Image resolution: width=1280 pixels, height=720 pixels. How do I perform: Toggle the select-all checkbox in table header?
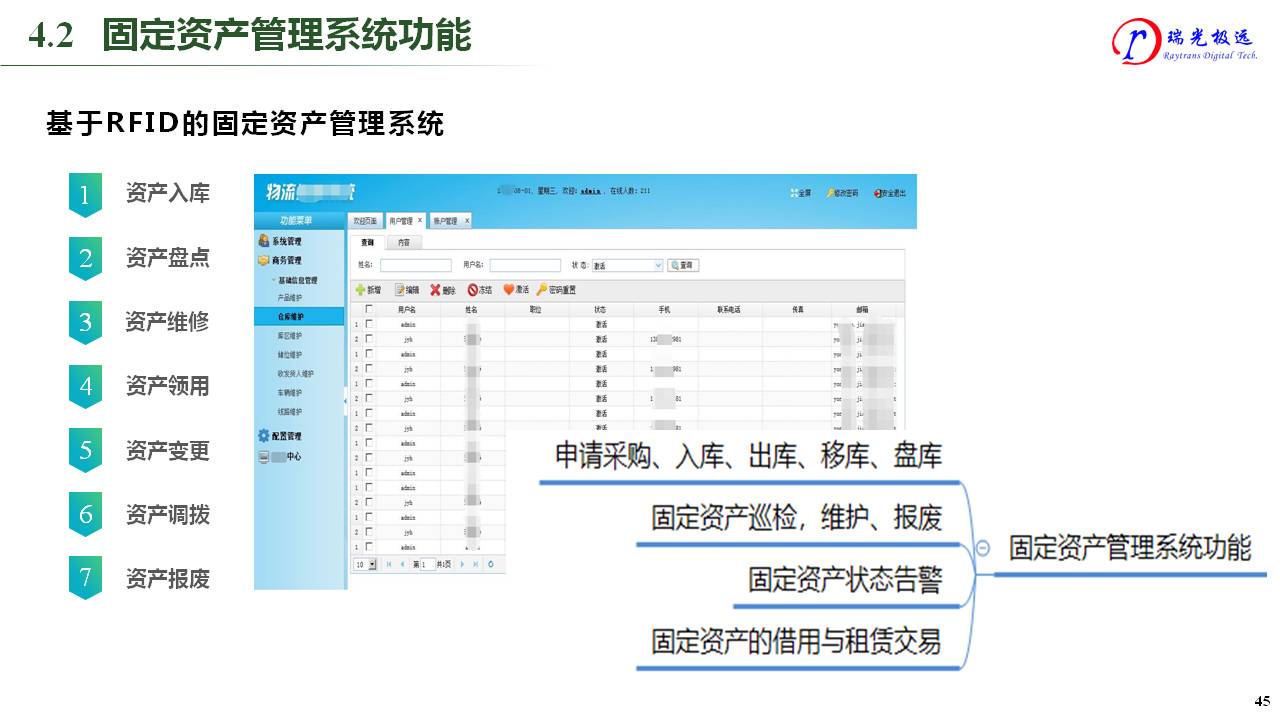(369, 310)
